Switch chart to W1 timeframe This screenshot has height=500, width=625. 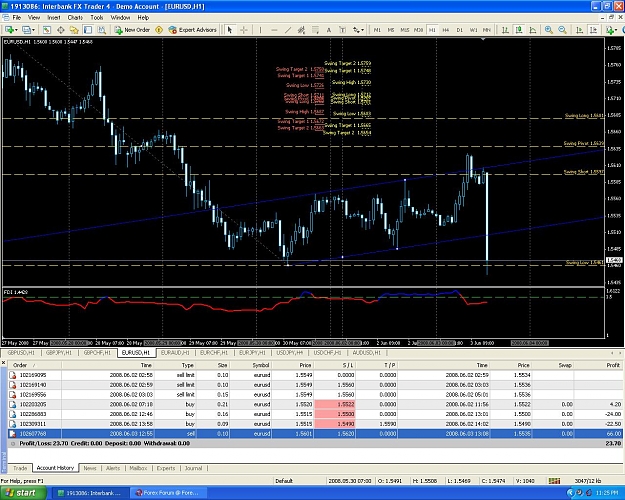pyautogui.click(x=473, y=30)
